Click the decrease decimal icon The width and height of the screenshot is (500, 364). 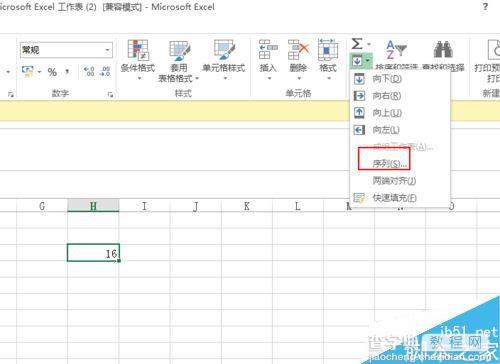pyautogui.click(x=105, y=72)
